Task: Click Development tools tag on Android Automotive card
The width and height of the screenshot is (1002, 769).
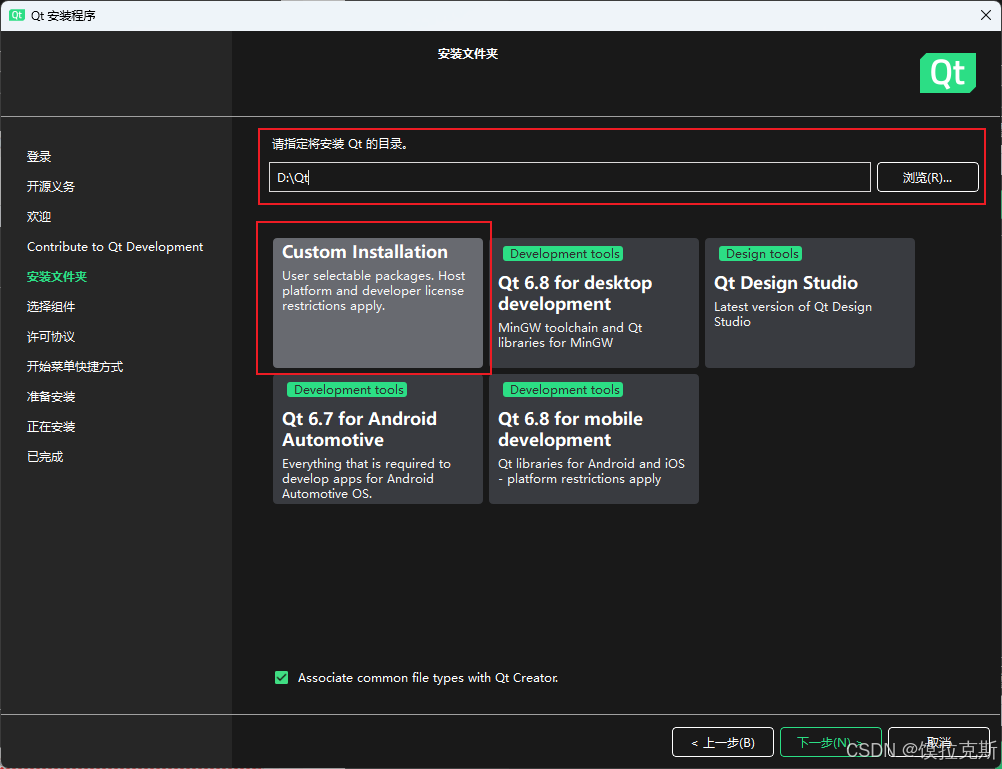Action: pos(347,390)
